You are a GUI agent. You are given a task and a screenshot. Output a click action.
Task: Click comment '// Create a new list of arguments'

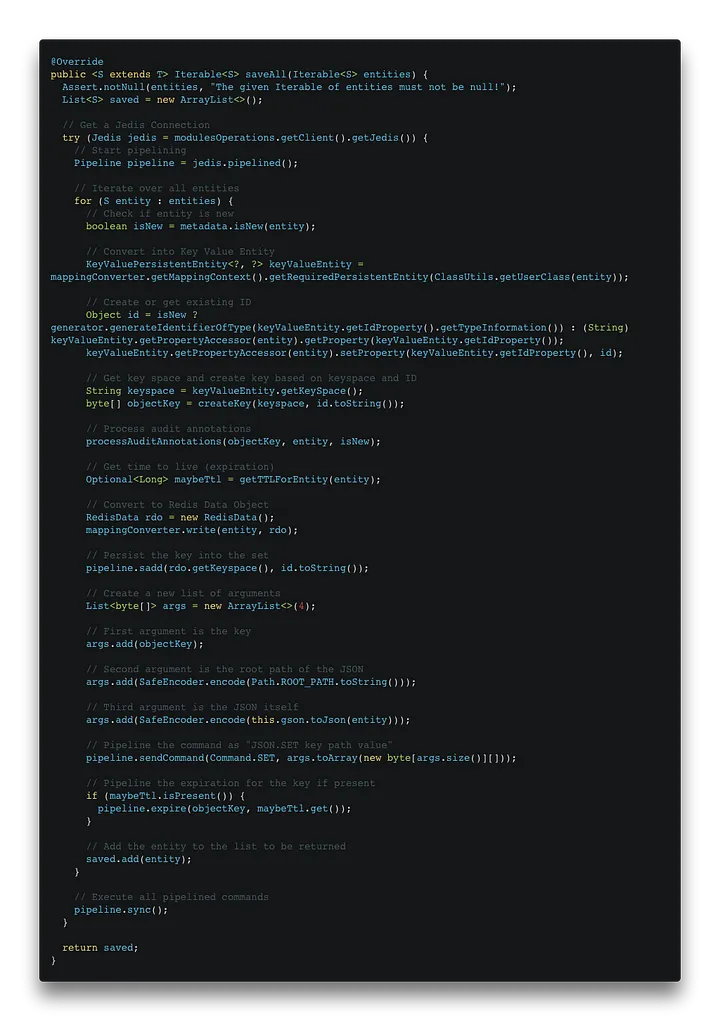coord(183,593)
